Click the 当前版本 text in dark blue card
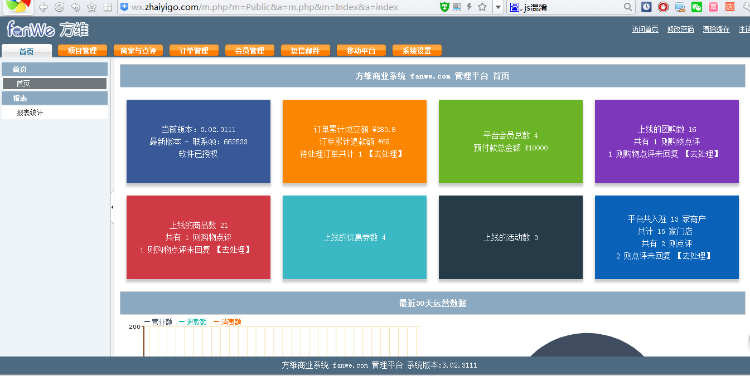The height and width of the screenshot is (376, 750). tap(198, 129)
